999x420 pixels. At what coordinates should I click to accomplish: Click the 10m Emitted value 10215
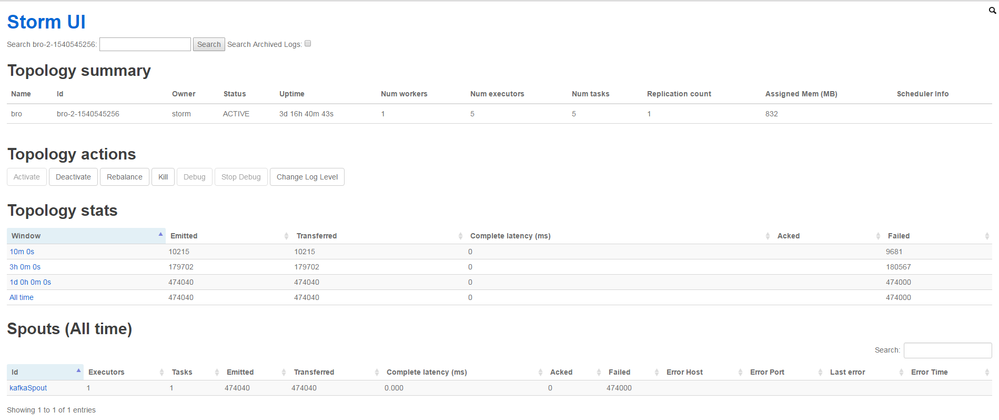click(178, 252)
